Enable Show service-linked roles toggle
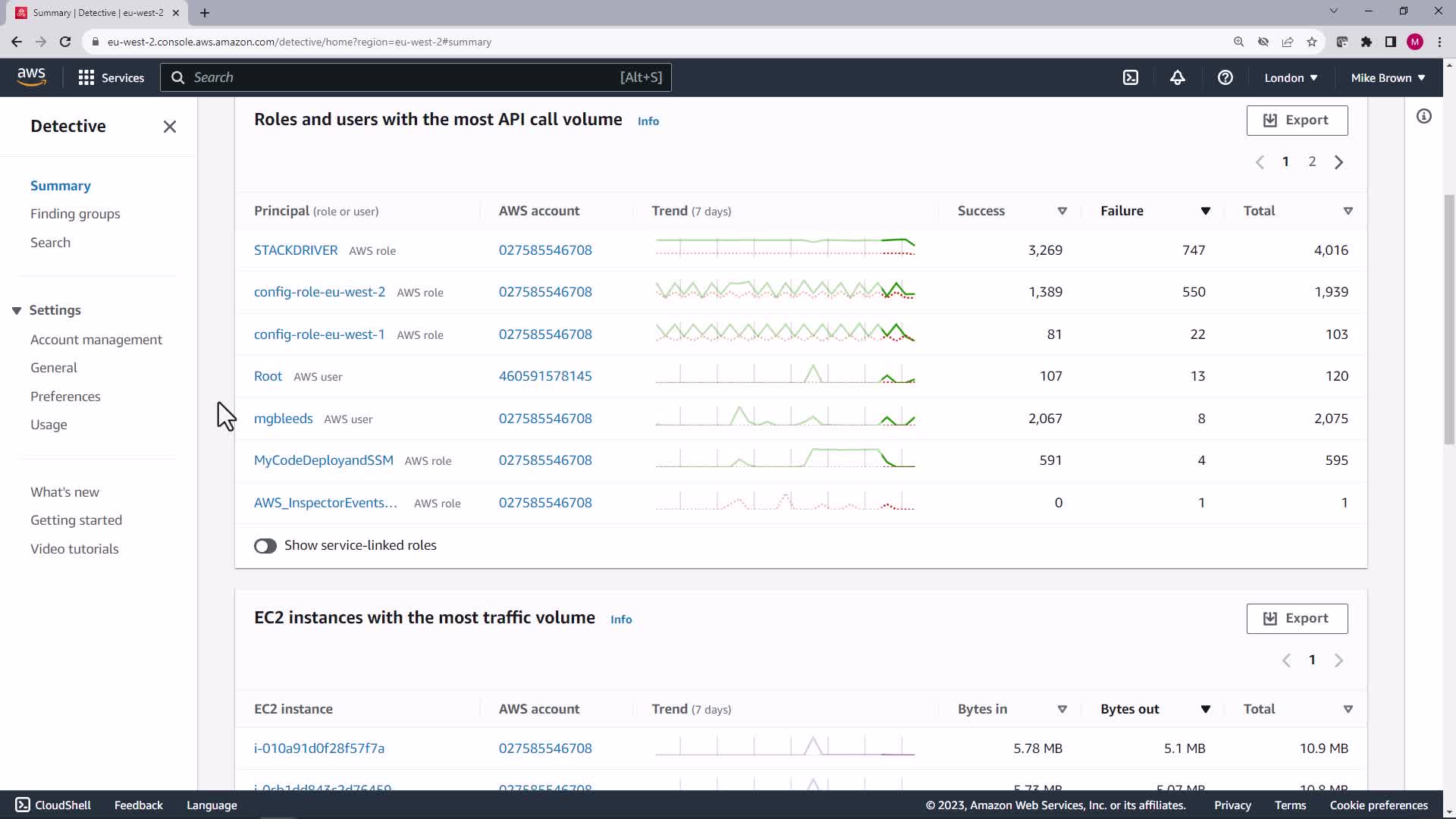The image size is (1456, 819). (x=265, y=546)
